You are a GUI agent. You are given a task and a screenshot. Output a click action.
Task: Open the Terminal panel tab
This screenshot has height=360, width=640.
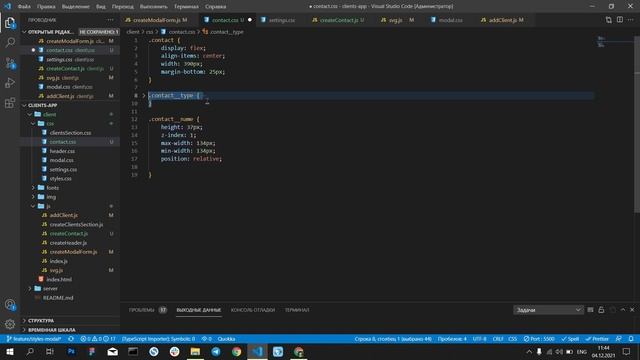[x=297, y=310]
